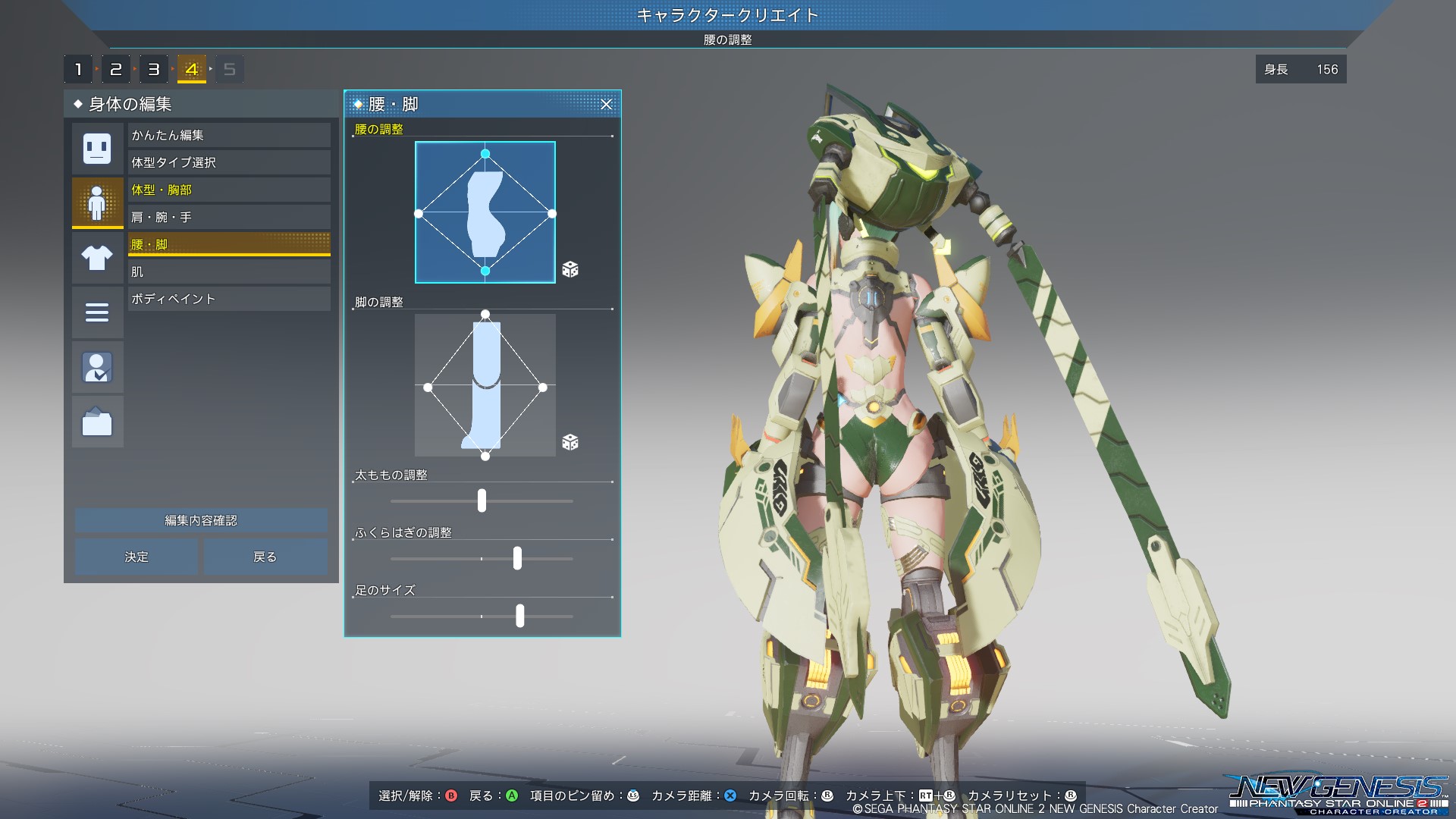1456x819 pixels.
Task: Randomize leg adjustment with dice icon
Action: click(570, 442)
